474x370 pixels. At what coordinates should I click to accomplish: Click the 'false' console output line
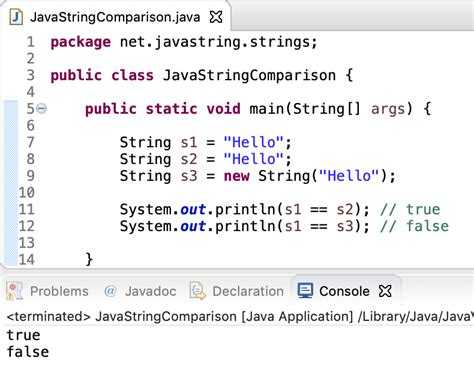click(28, 352)
